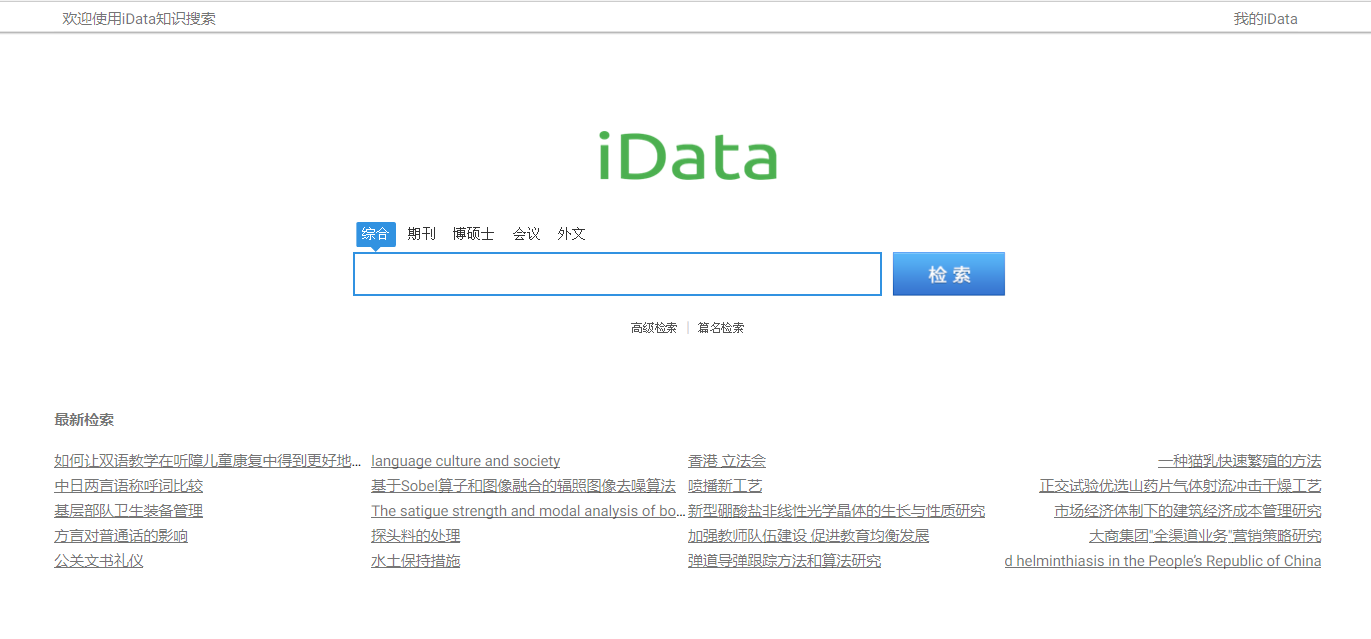
Task: Open 如何让双语教学在听障儿童康复 search link
Action: tap(208, 461)
